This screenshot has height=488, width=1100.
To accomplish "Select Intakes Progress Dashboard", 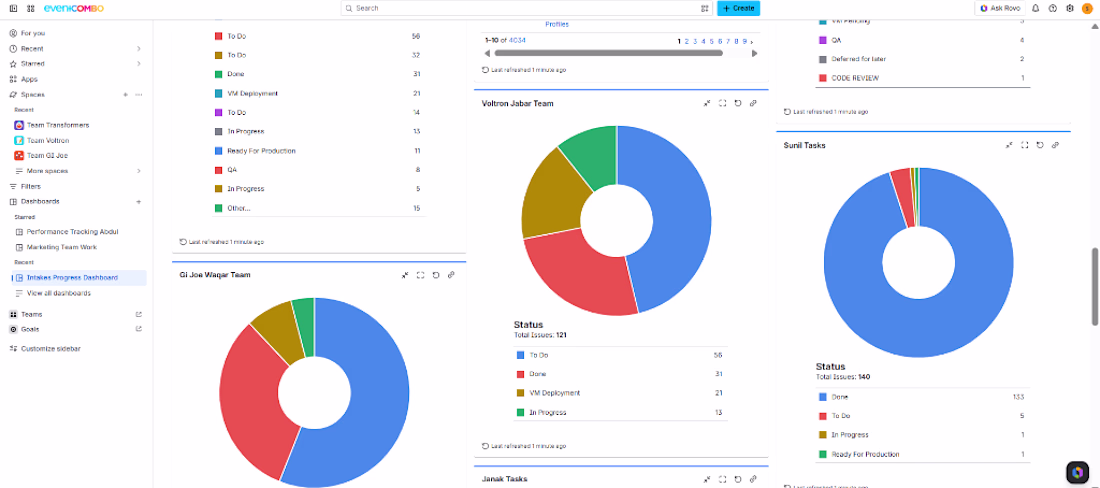I will tap(77, 278).
